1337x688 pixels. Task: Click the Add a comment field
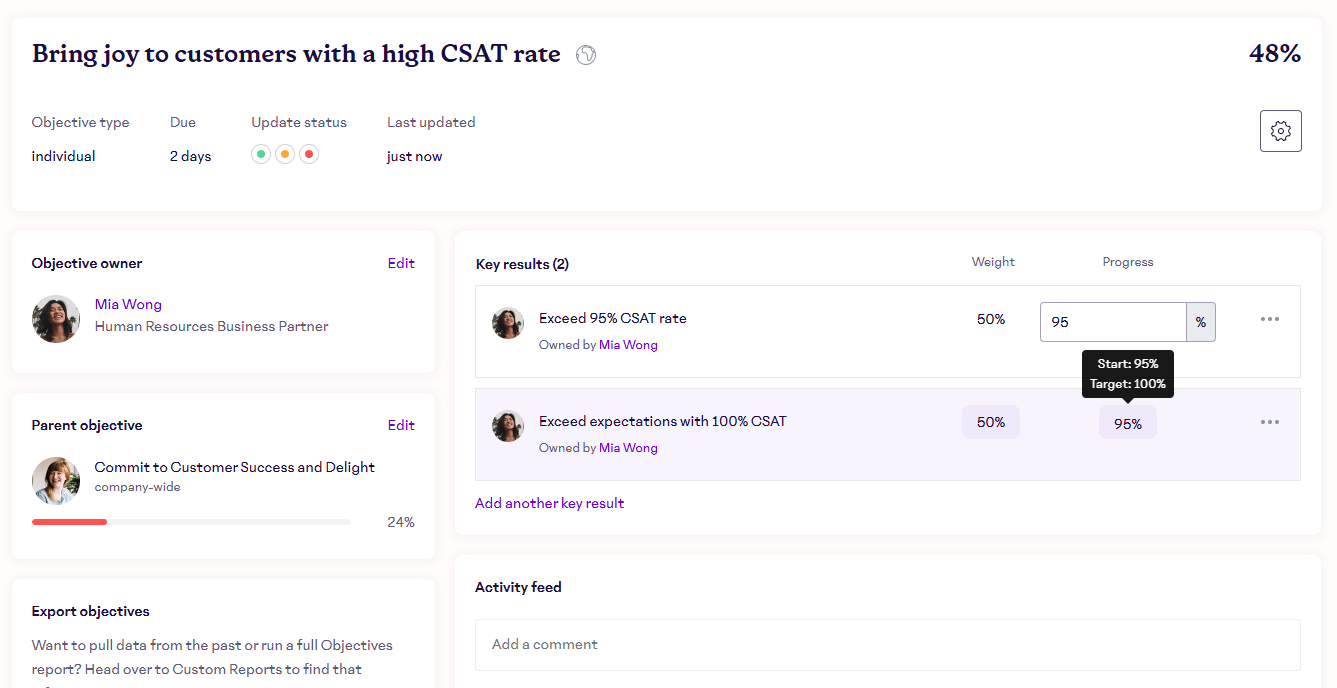(x=887, y=644)
